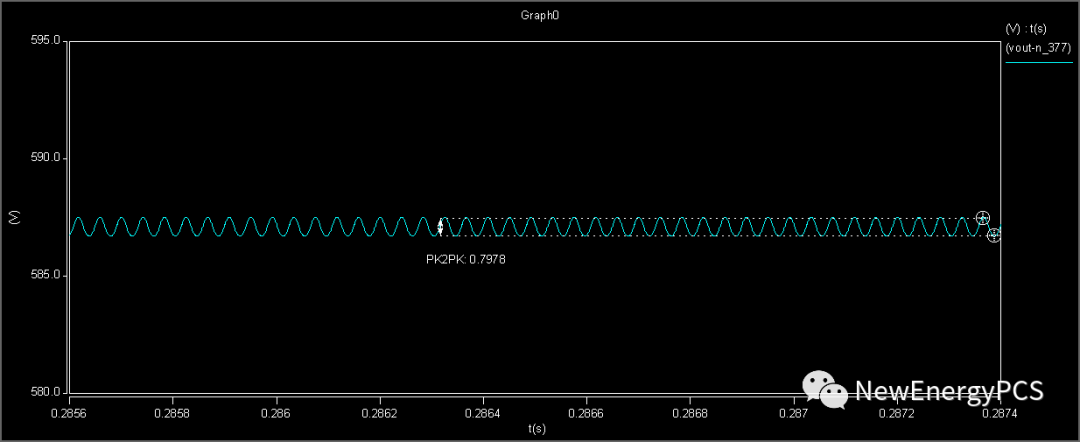1080x442 pixels.
Task: Click the lower circular trough marker on waveform
Action: (993, 235)
